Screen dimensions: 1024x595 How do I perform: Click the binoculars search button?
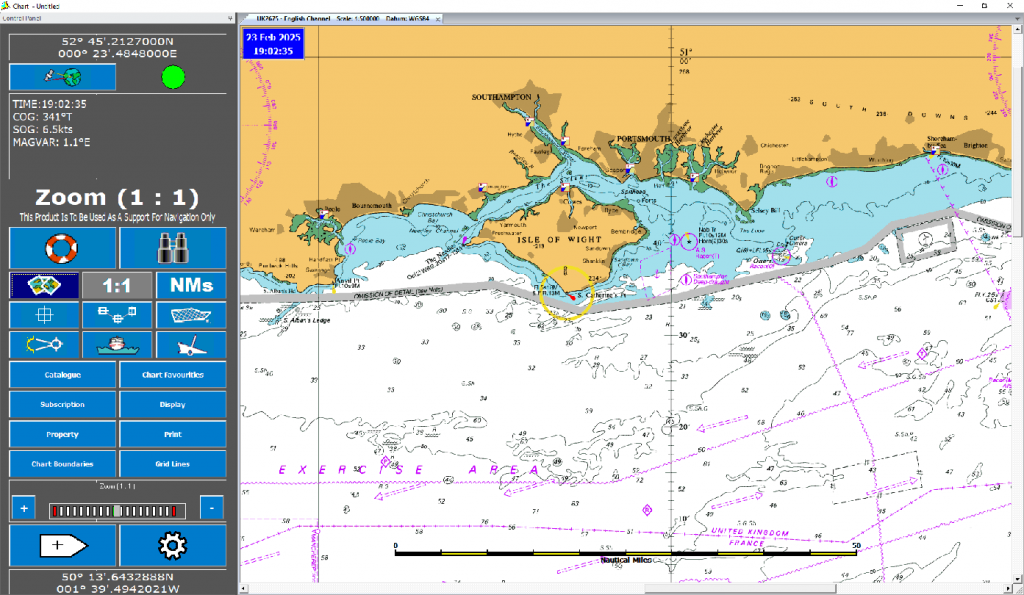click(173, 247)
